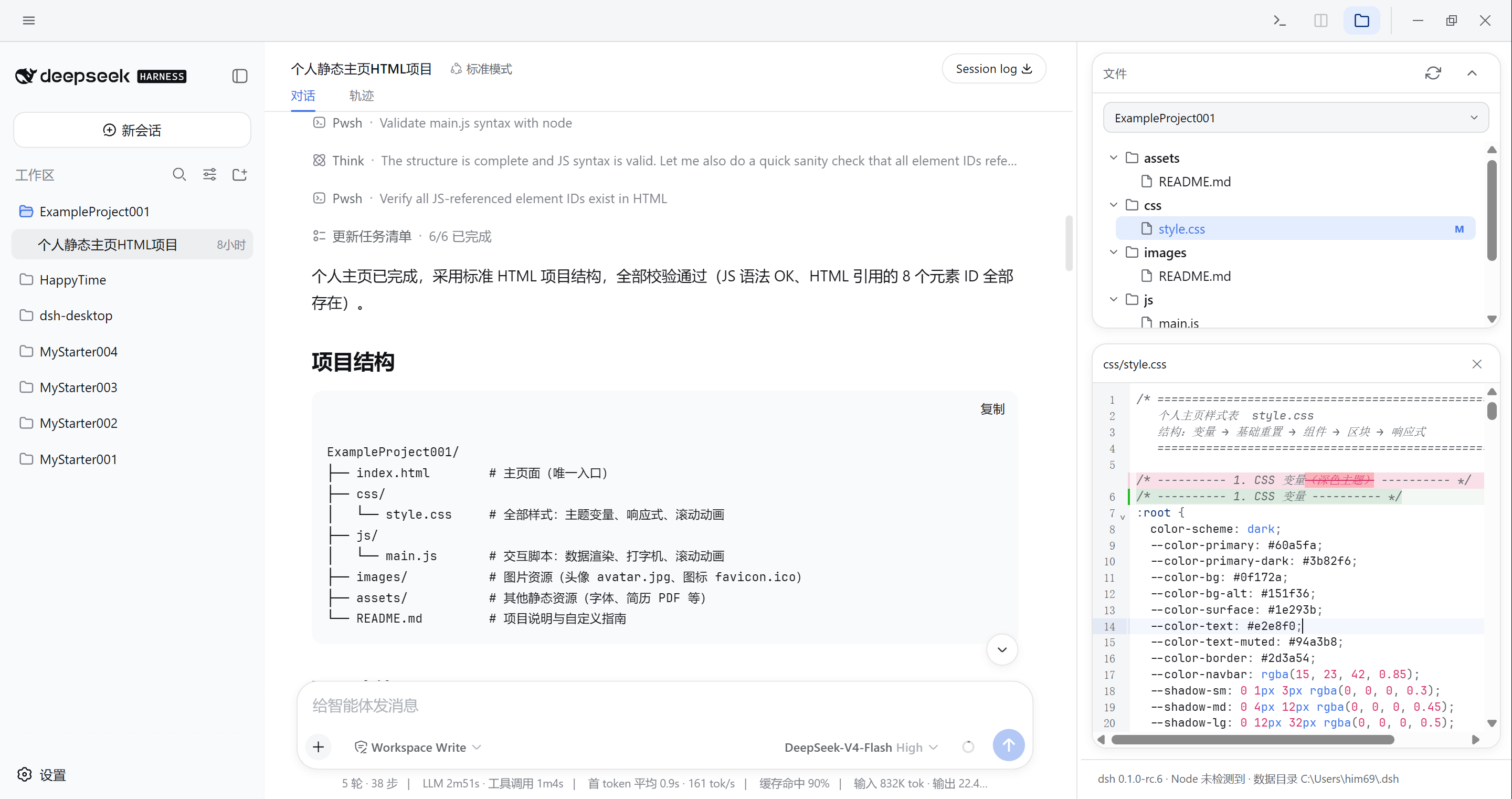Jump to bottom with the down-chevron button

click(1002, 649)
